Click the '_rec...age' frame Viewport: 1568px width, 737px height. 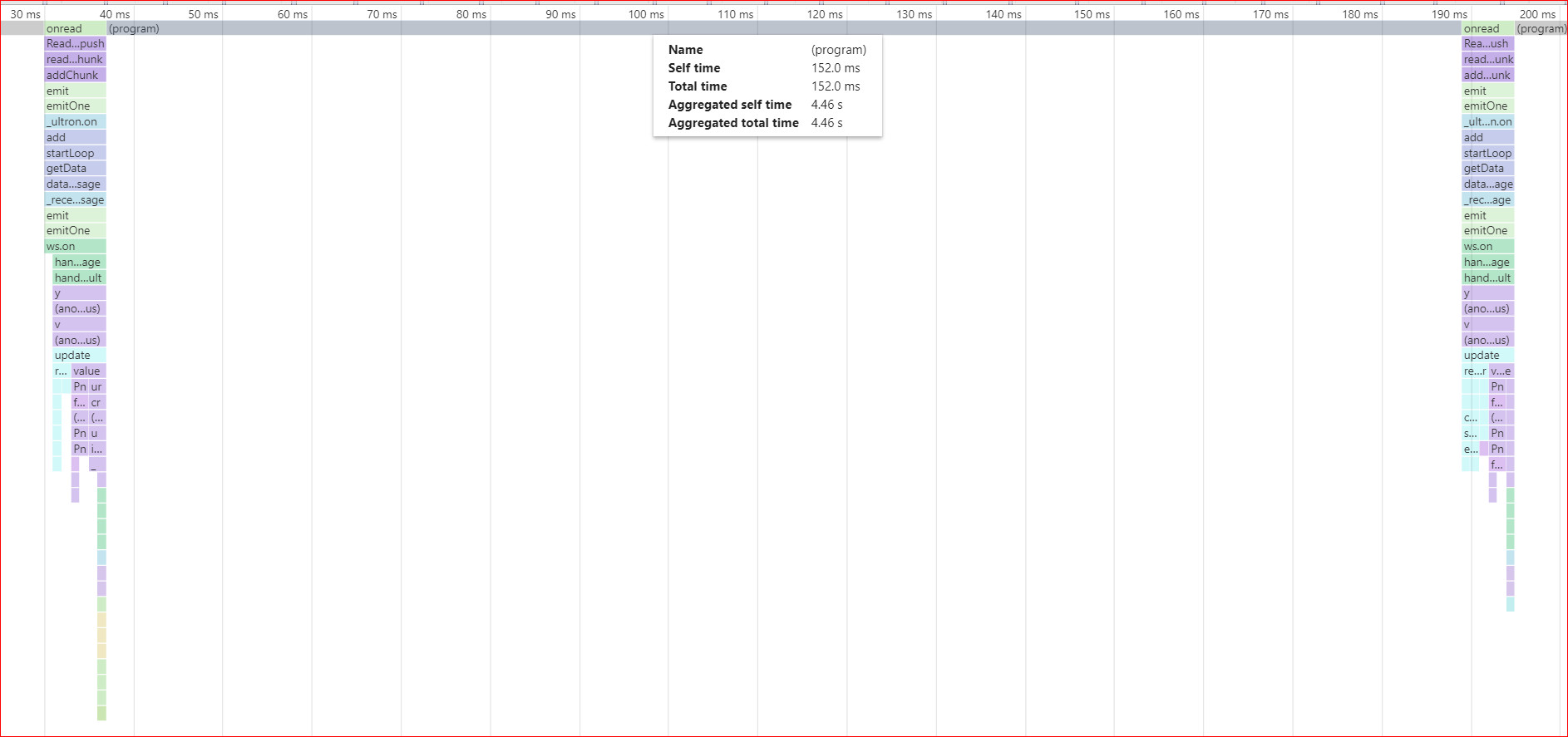[1487, 200]
